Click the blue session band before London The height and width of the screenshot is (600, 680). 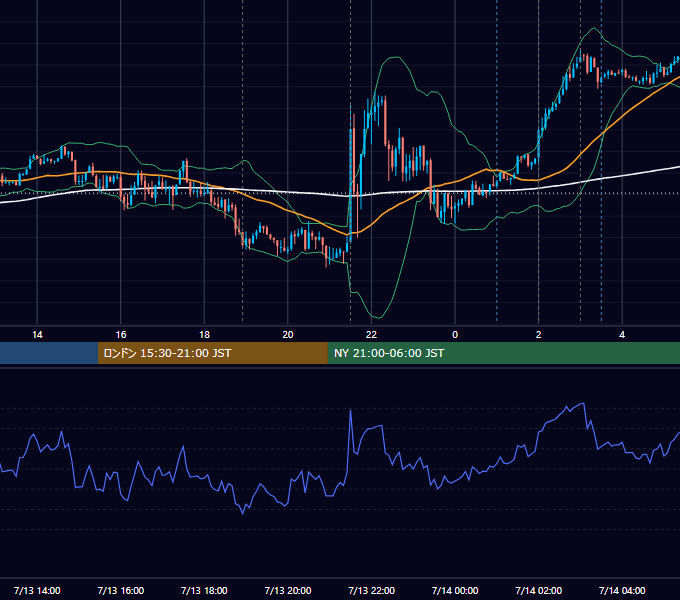coord(49,353)
